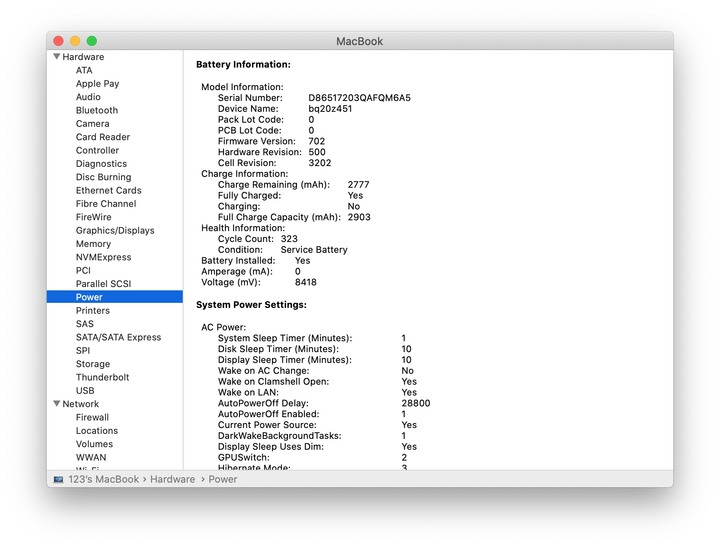Select SPI in the sidebar
Screen dimensions: 720x549
pos(83,350)
